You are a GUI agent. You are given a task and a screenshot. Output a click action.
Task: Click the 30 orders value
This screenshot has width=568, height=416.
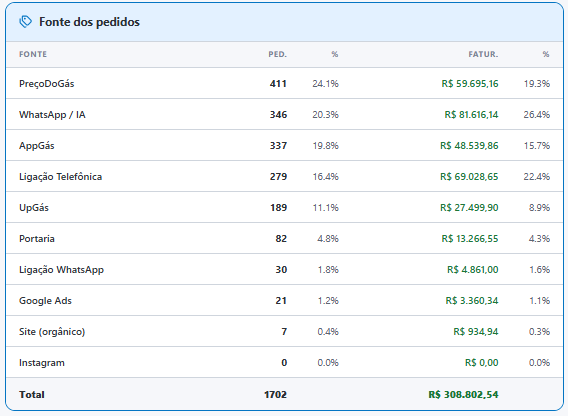(x=281, y=270)
